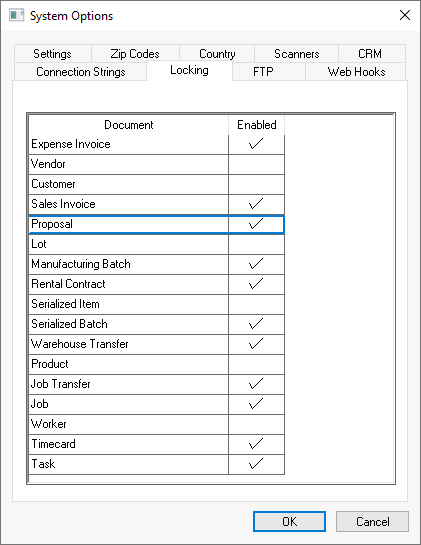Disable locking for Timecard
421x545 pixels.
pyautogui.click(x=256, y=444)
